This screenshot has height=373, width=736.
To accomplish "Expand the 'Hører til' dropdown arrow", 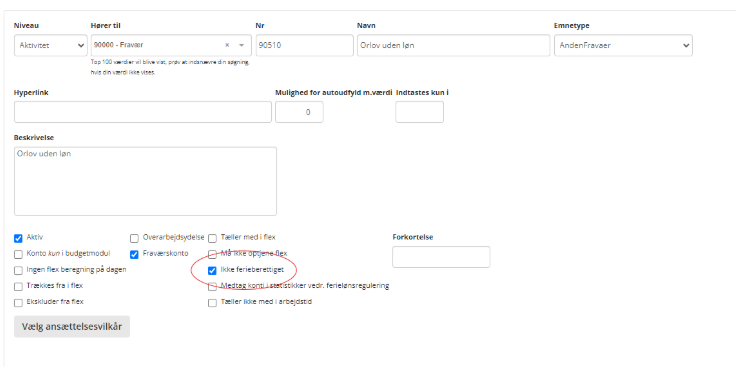I will pos(242,45).
